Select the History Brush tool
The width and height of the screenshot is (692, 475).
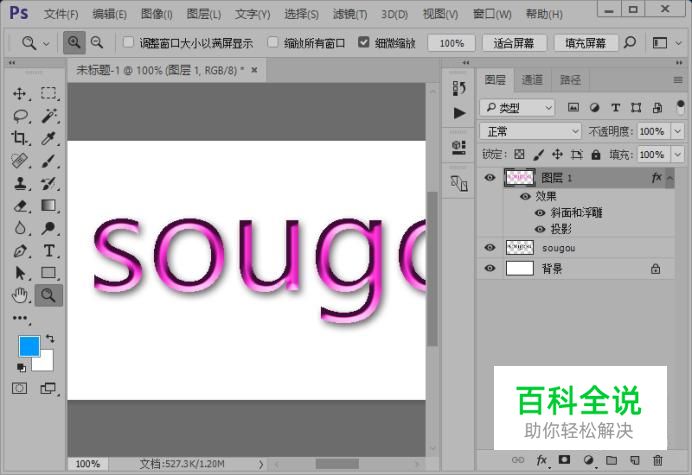click(48, 183)
